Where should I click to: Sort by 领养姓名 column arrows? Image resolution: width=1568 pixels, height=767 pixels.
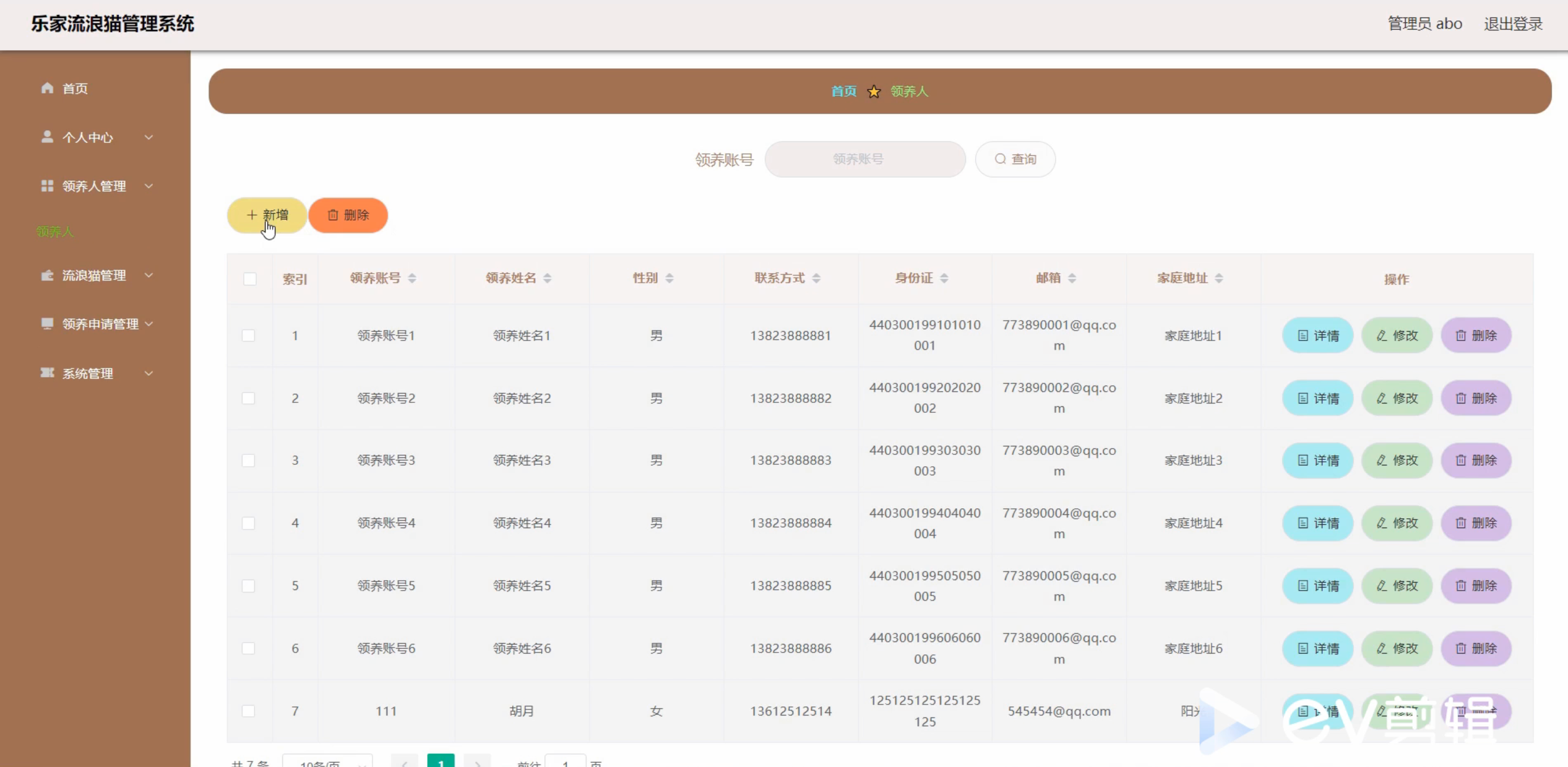[x=547, y=279]
